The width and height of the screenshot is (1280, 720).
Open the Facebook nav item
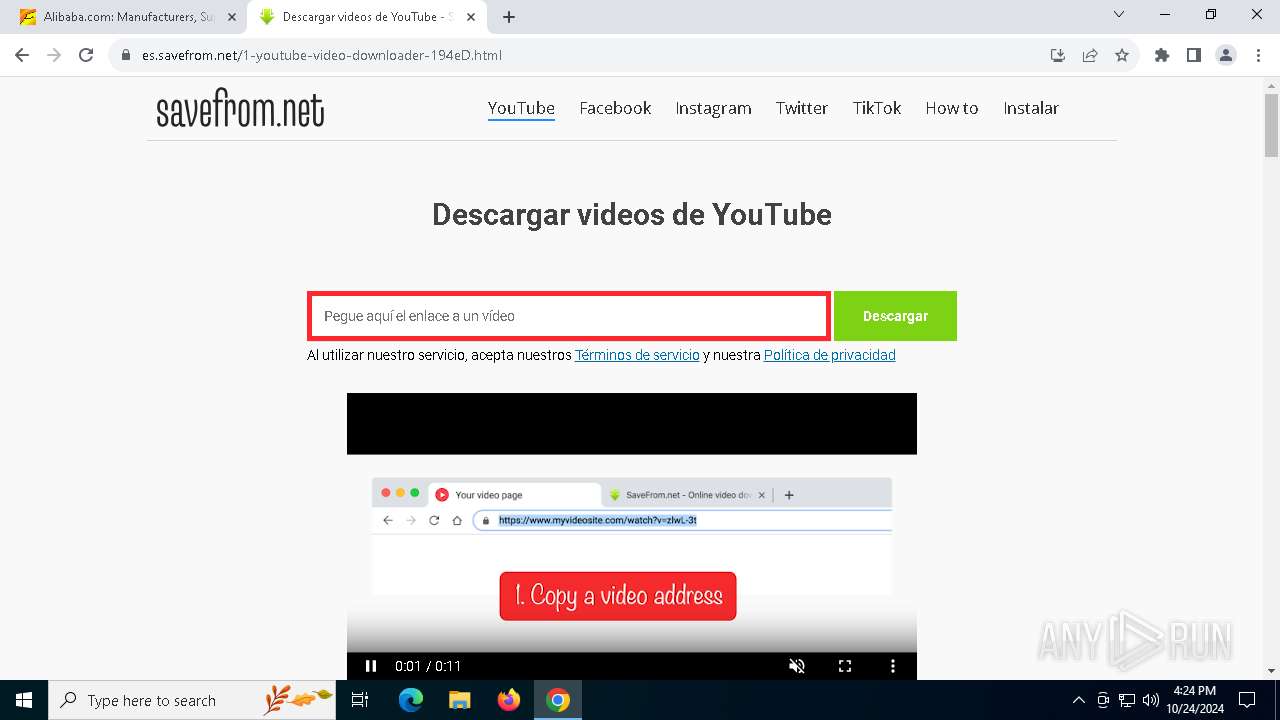point(615,108)
